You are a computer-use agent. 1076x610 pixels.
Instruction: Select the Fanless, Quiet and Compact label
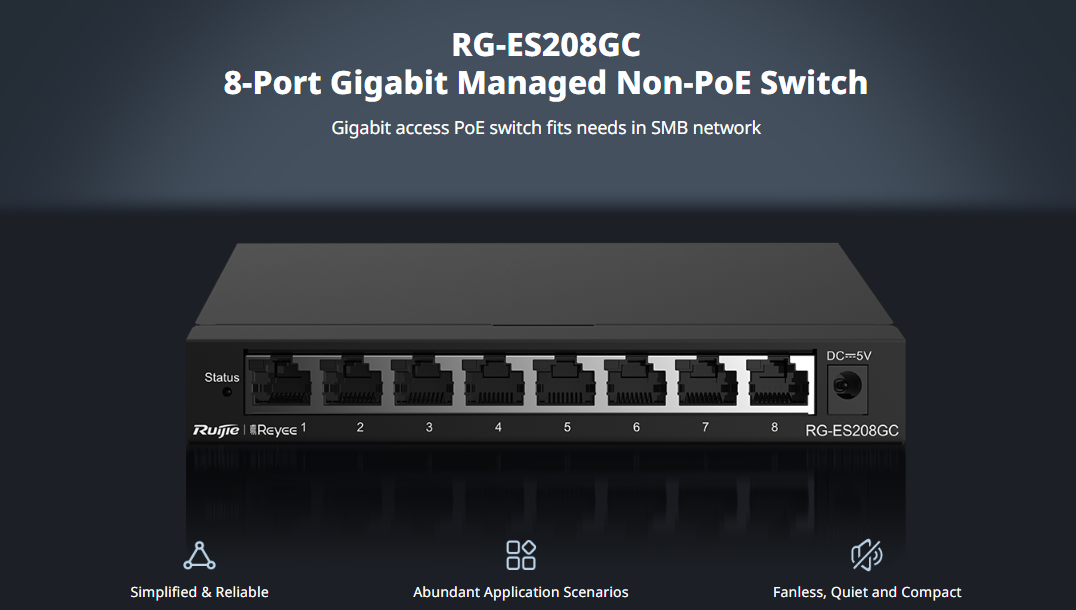coord(867,592)
